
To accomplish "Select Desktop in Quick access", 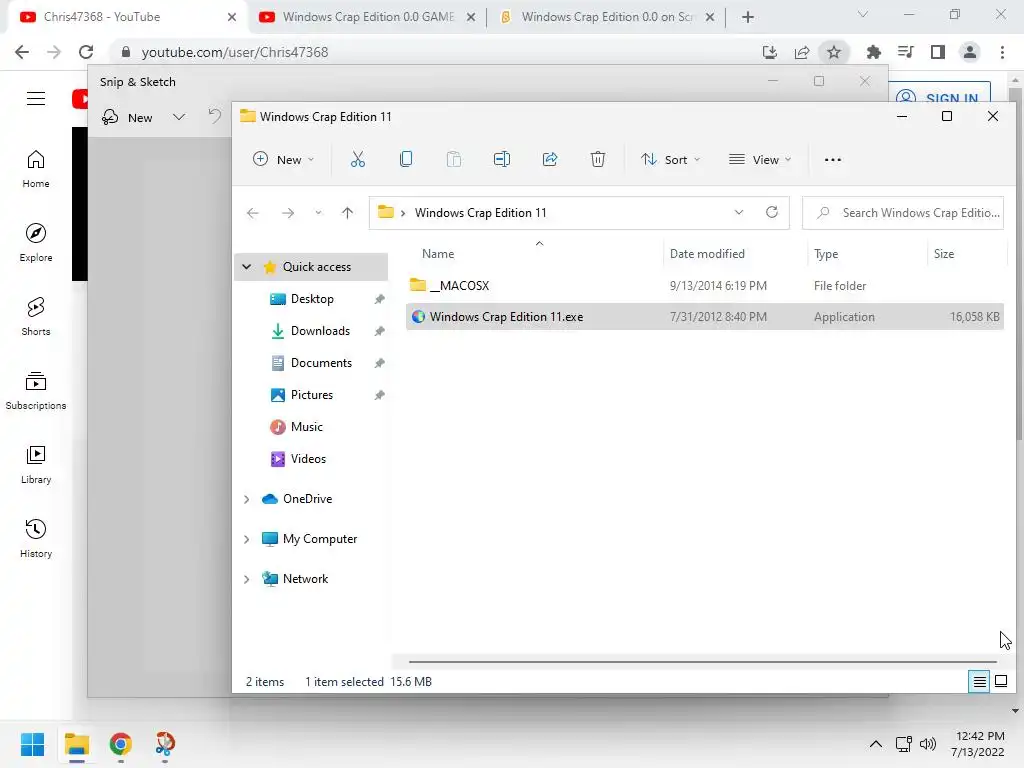I will pyautogui.click(x=312, y=298).
